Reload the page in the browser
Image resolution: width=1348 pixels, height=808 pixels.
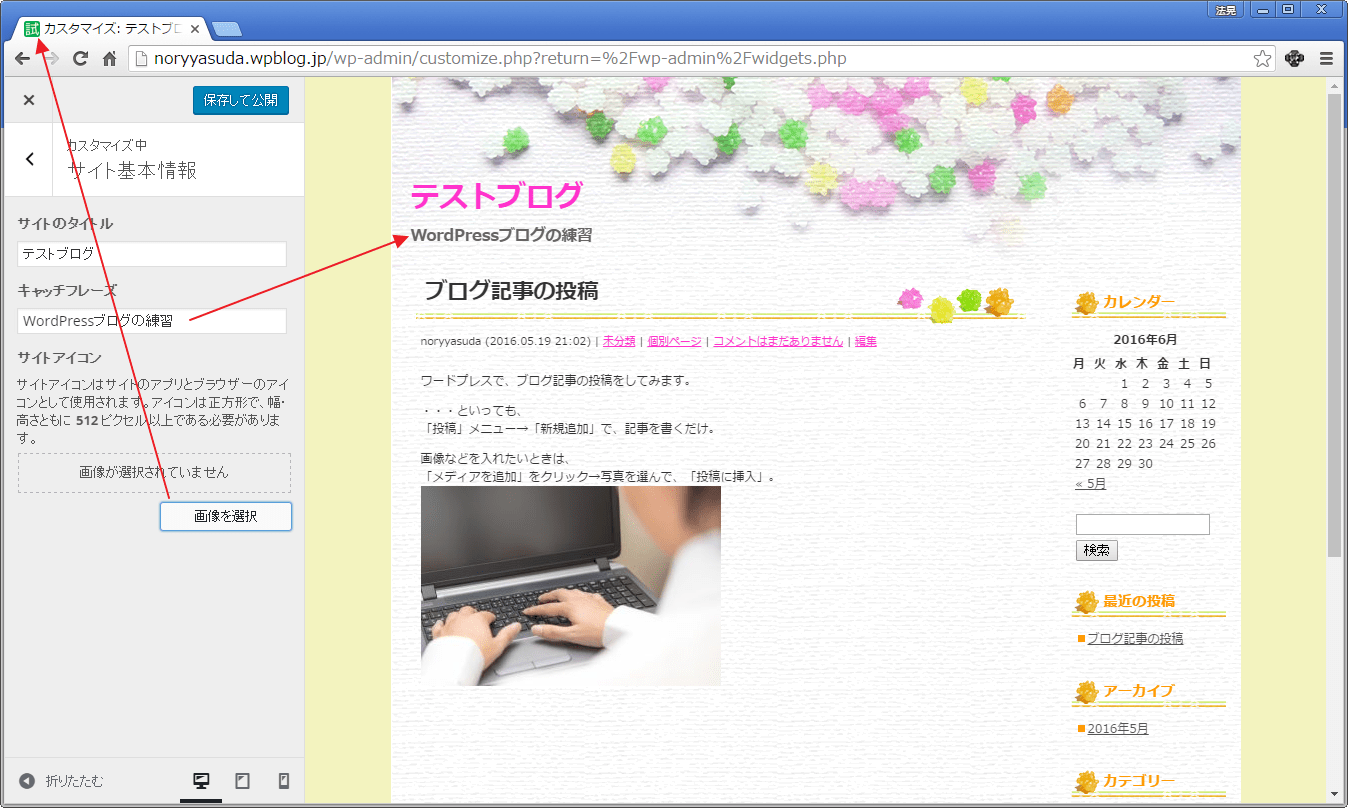(80, 58)
